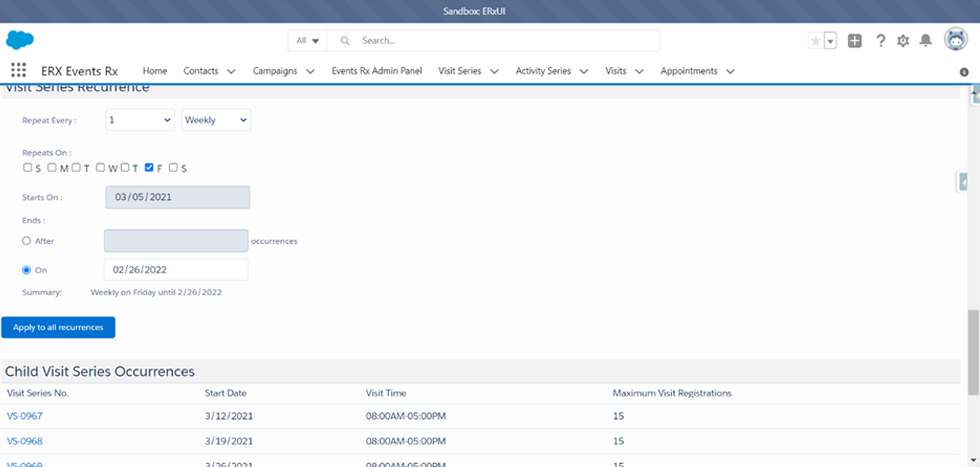
Task: Click the Ends On date field
Action: click(x=176, y=270)
